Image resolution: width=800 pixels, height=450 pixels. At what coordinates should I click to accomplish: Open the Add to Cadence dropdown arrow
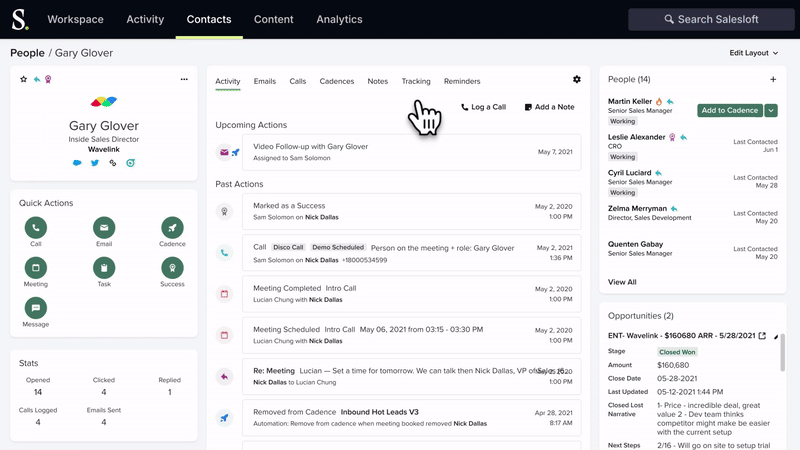pyautogui.click(x=771, y=110)
